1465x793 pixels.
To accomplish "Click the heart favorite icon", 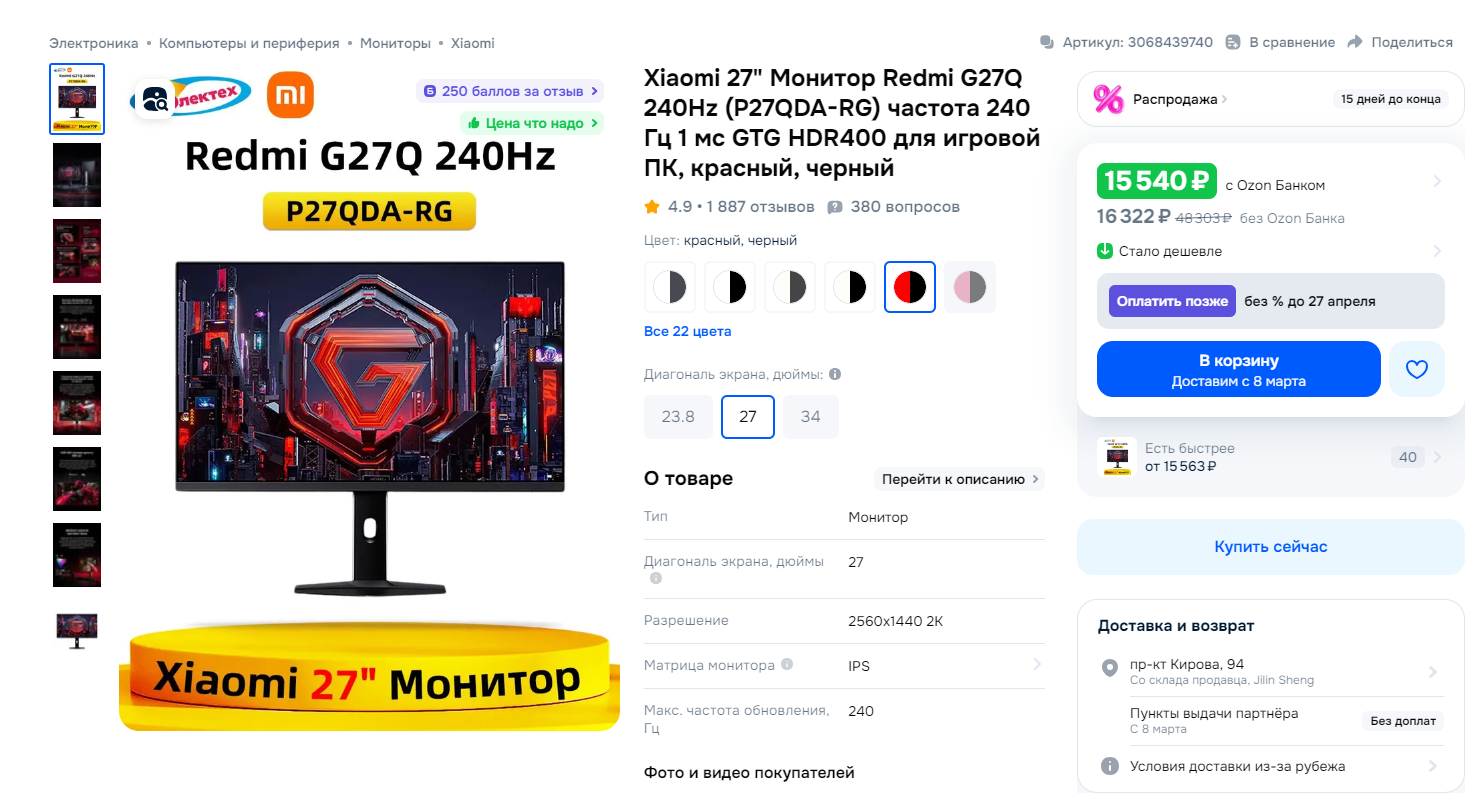I will [1417, 369].
